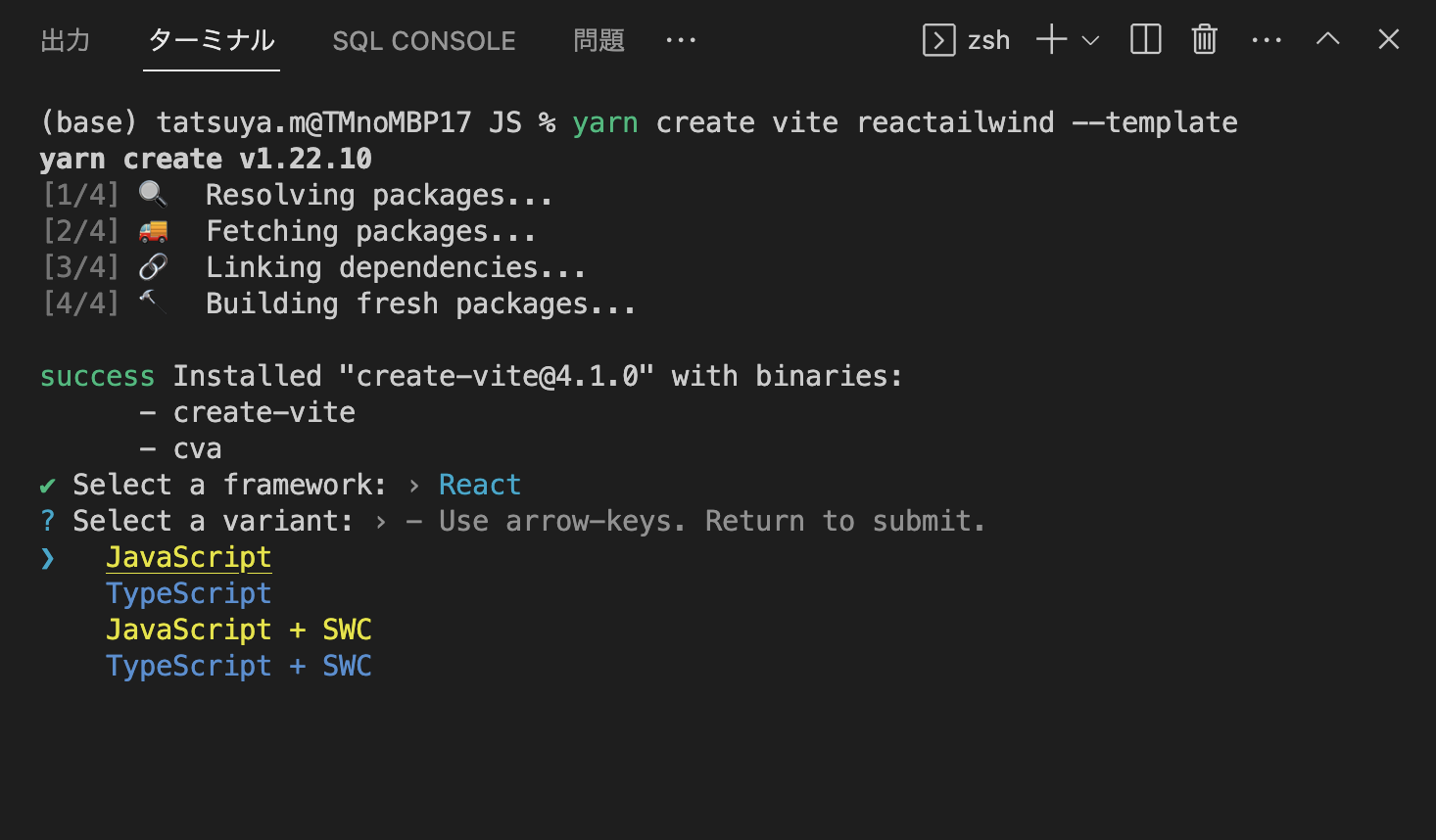Click the React framework selection text
This screenshot has width=1436, height=840.
click(x=479, y=484)
